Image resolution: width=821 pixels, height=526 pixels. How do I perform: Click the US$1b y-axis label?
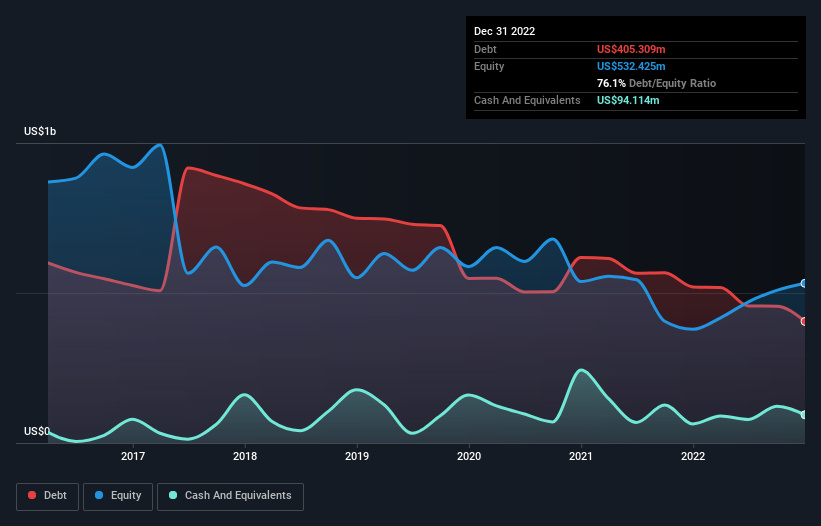tap(40, 131)
